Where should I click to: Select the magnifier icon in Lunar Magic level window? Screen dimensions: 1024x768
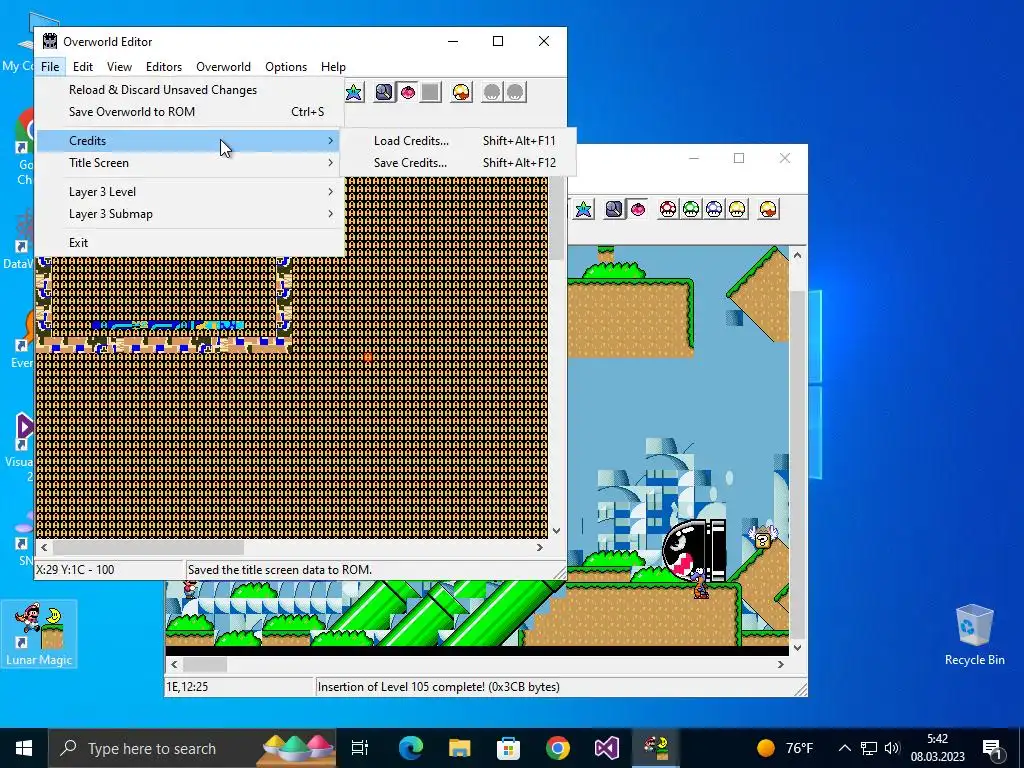coord(614,209)
